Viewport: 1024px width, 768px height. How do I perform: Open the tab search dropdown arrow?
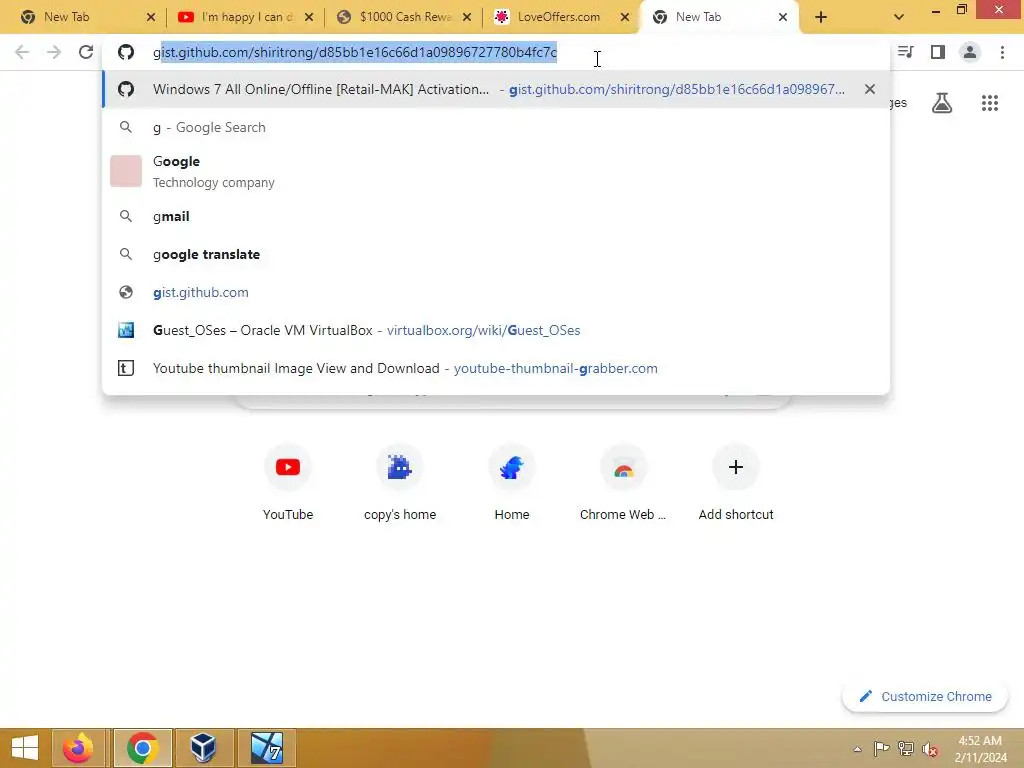(x=899, y=17)
